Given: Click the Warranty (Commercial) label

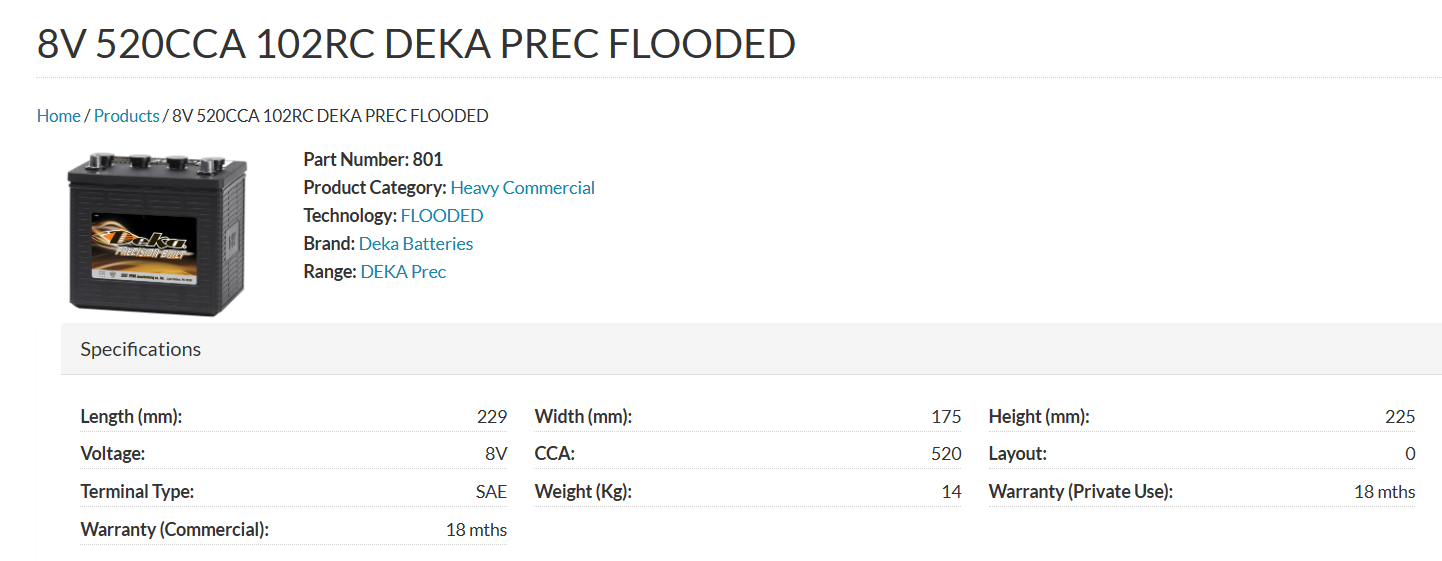Looking at the screenshot, I should click(174, 530).
